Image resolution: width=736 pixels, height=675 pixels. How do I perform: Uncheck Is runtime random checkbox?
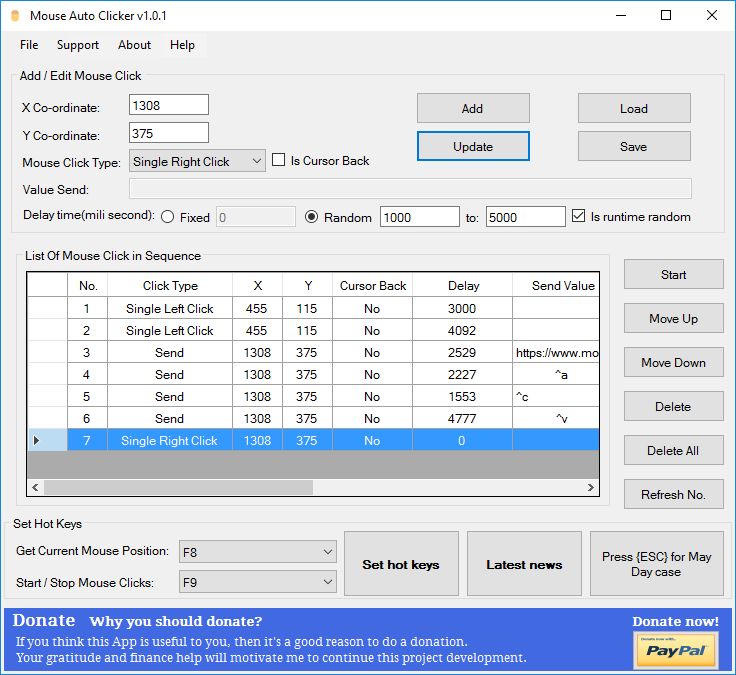[578, 216]
